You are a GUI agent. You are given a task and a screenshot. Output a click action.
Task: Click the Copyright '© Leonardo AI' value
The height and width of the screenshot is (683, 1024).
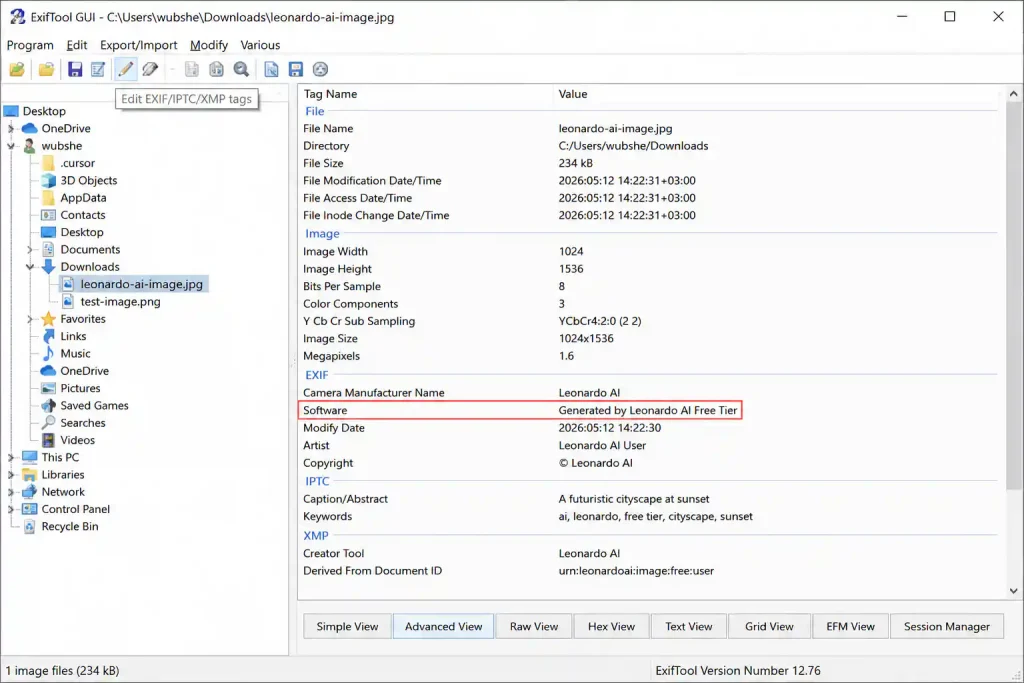coord(596,463)
